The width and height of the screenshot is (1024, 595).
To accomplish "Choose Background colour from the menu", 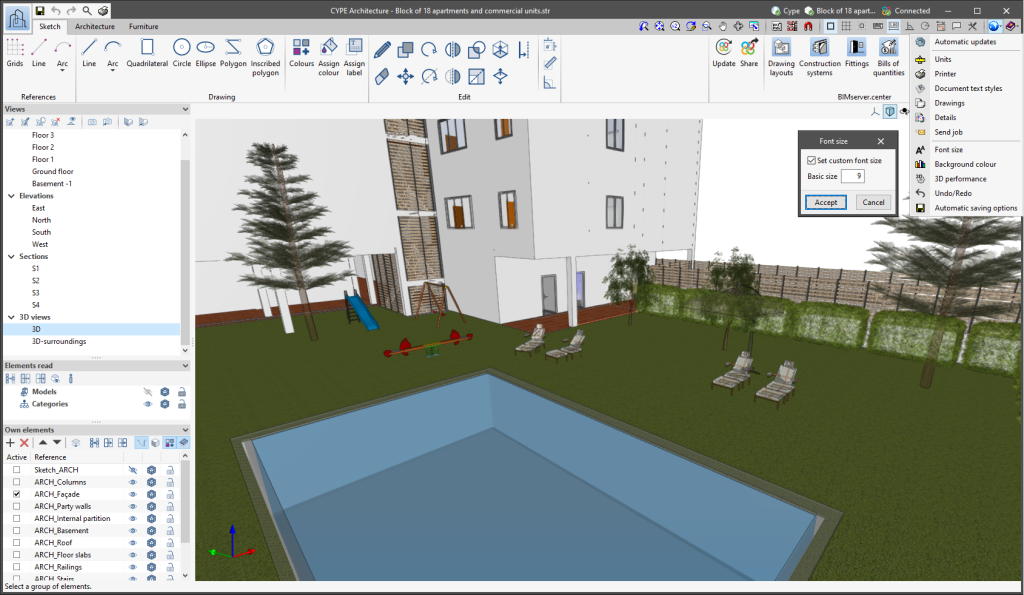I will coord(964,164).
